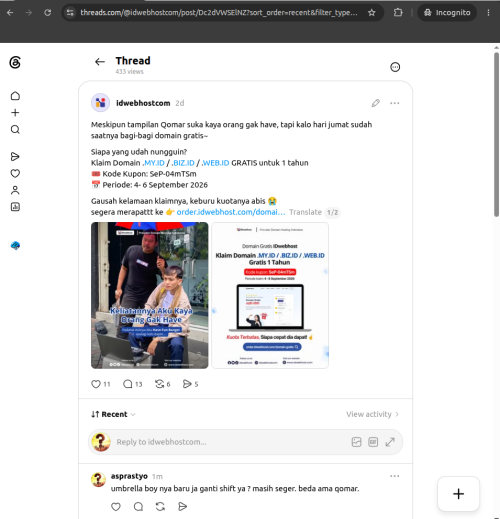Reply to asprastyo's comment
500x519 pixels.
pyautogui.click(x=138, y=507)
